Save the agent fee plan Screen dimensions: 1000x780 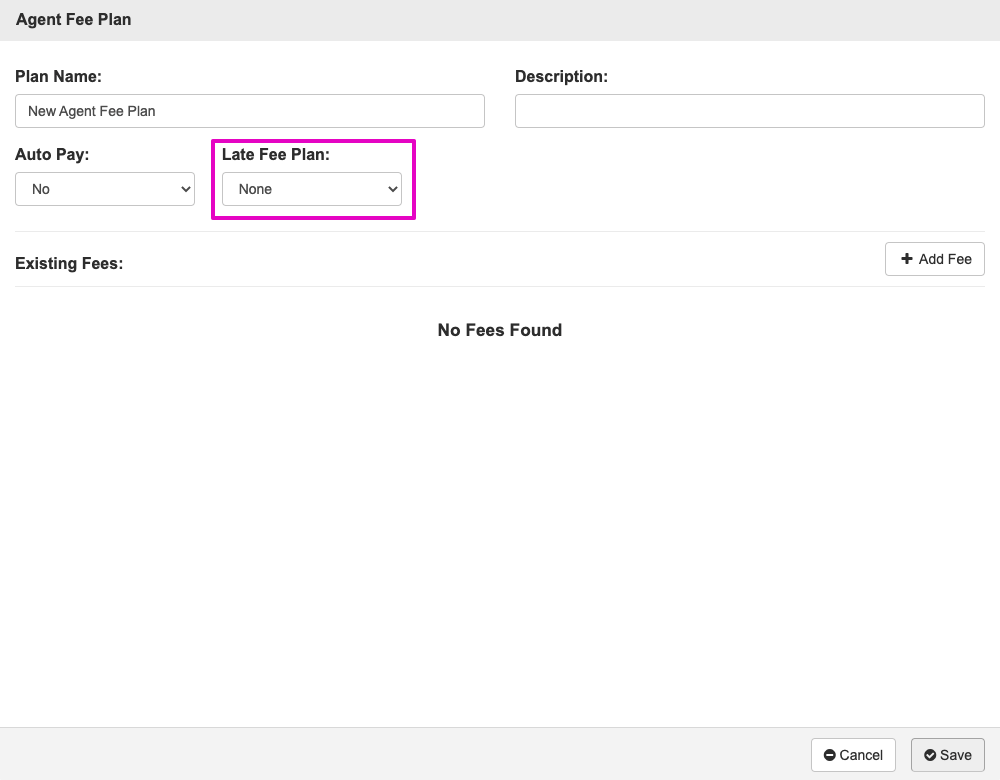pos(947,755)
